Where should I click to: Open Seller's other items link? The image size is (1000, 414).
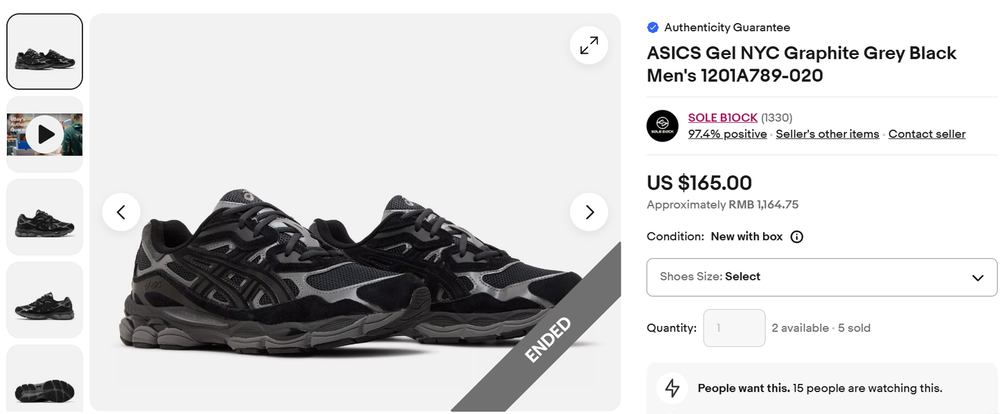coord(827,134)
